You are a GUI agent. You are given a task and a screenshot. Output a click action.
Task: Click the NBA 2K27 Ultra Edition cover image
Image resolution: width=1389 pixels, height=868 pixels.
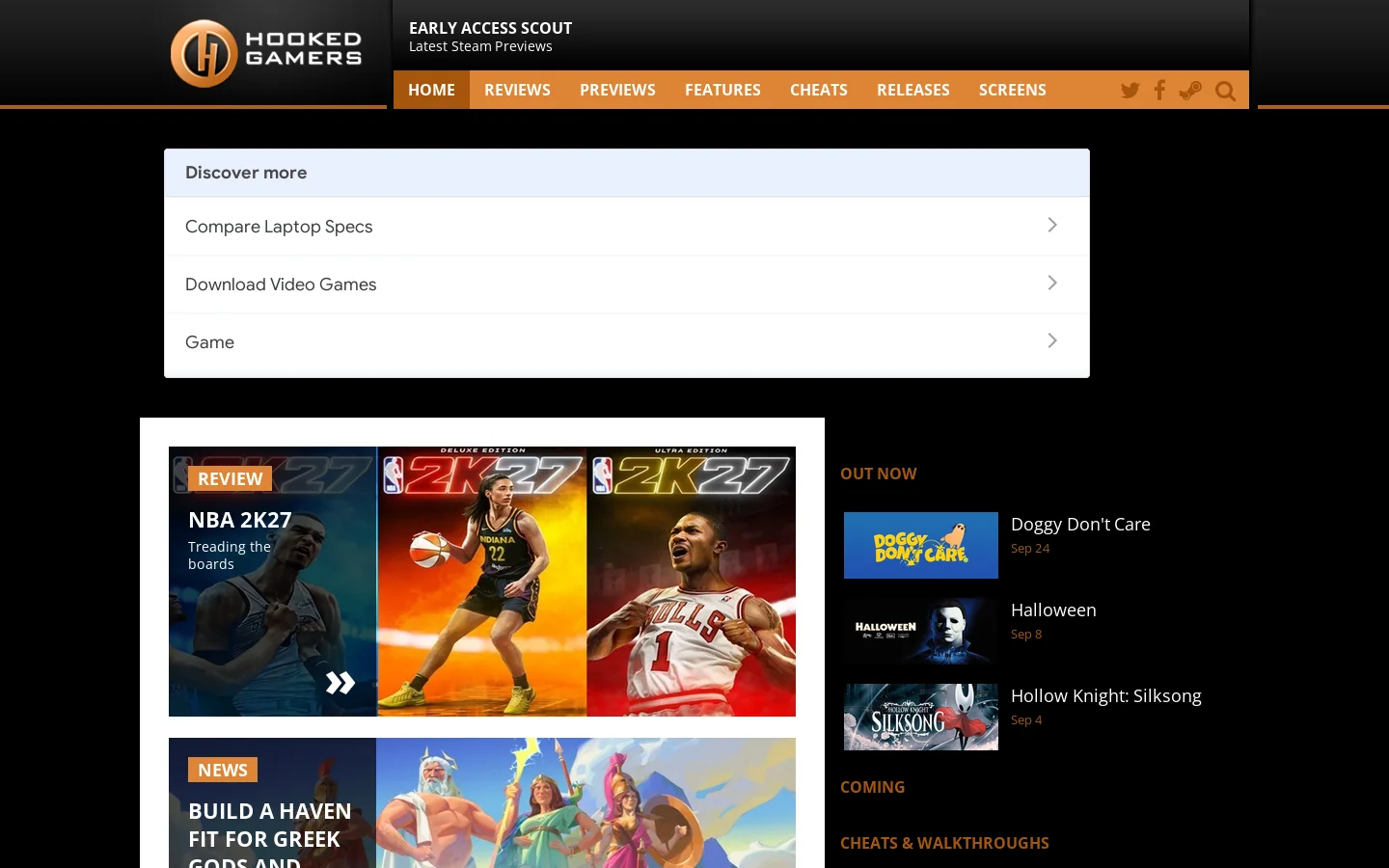(692, 582)
